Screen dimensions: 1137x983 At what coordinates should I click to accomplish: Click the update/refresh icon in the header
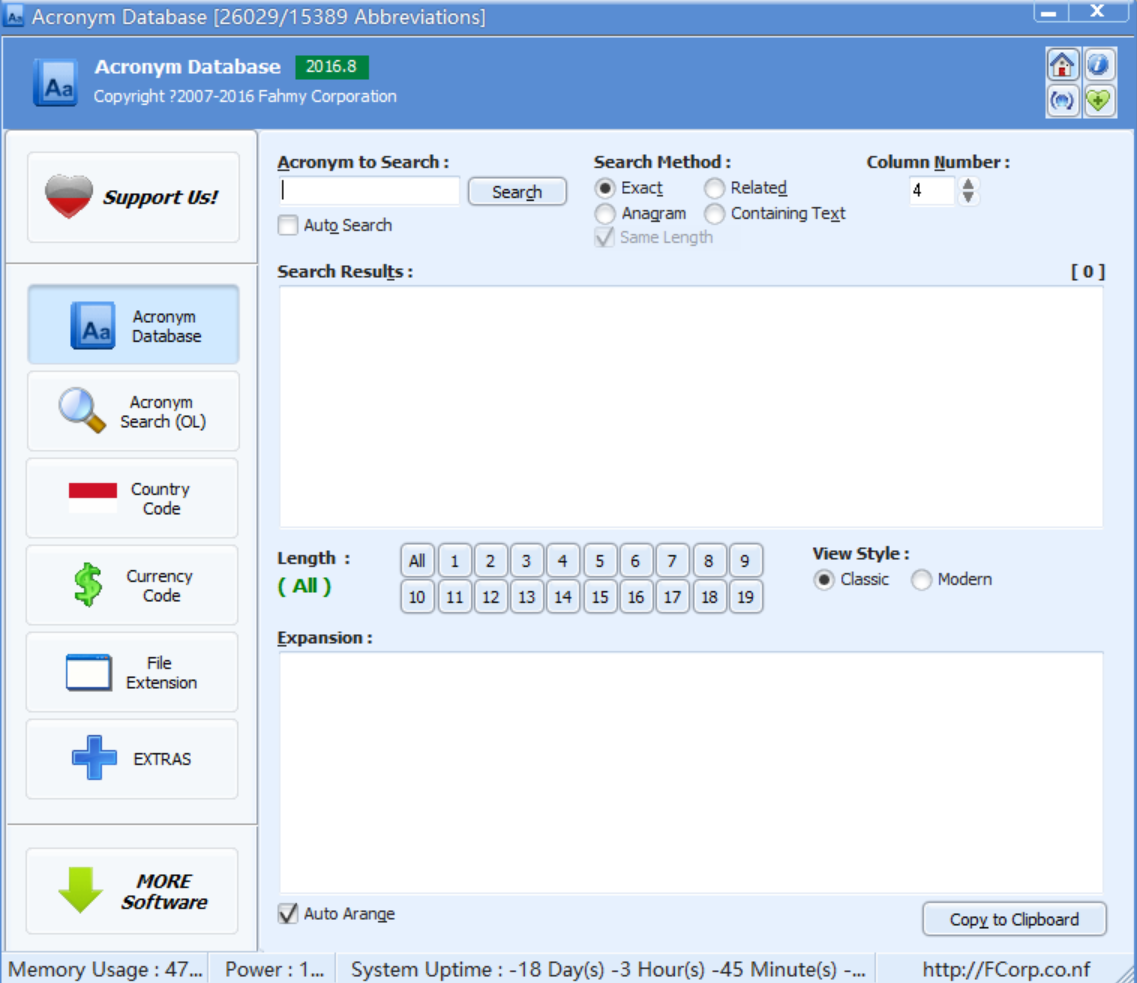coord(1063,101)
